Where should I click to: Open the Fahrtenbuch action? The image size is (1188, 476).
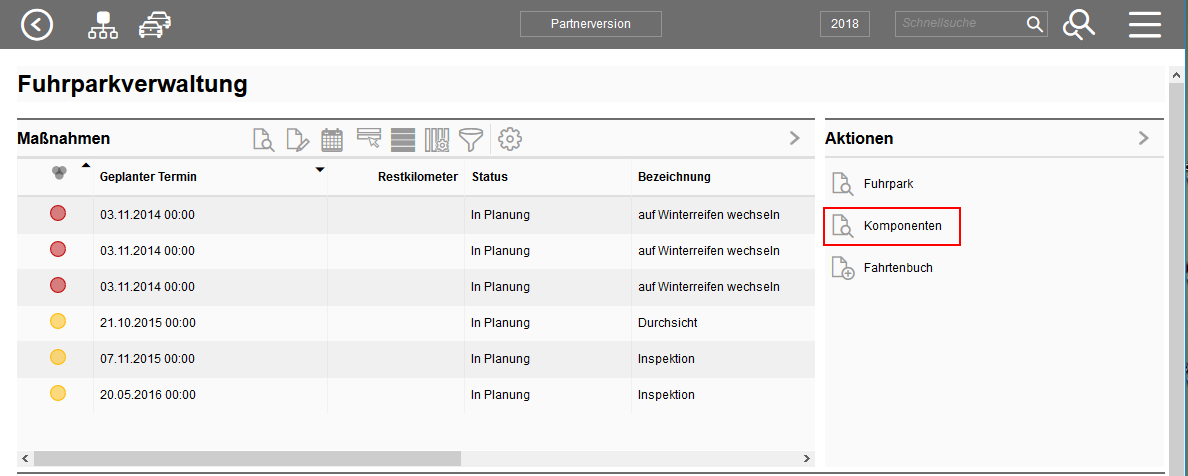coord(884,268)
